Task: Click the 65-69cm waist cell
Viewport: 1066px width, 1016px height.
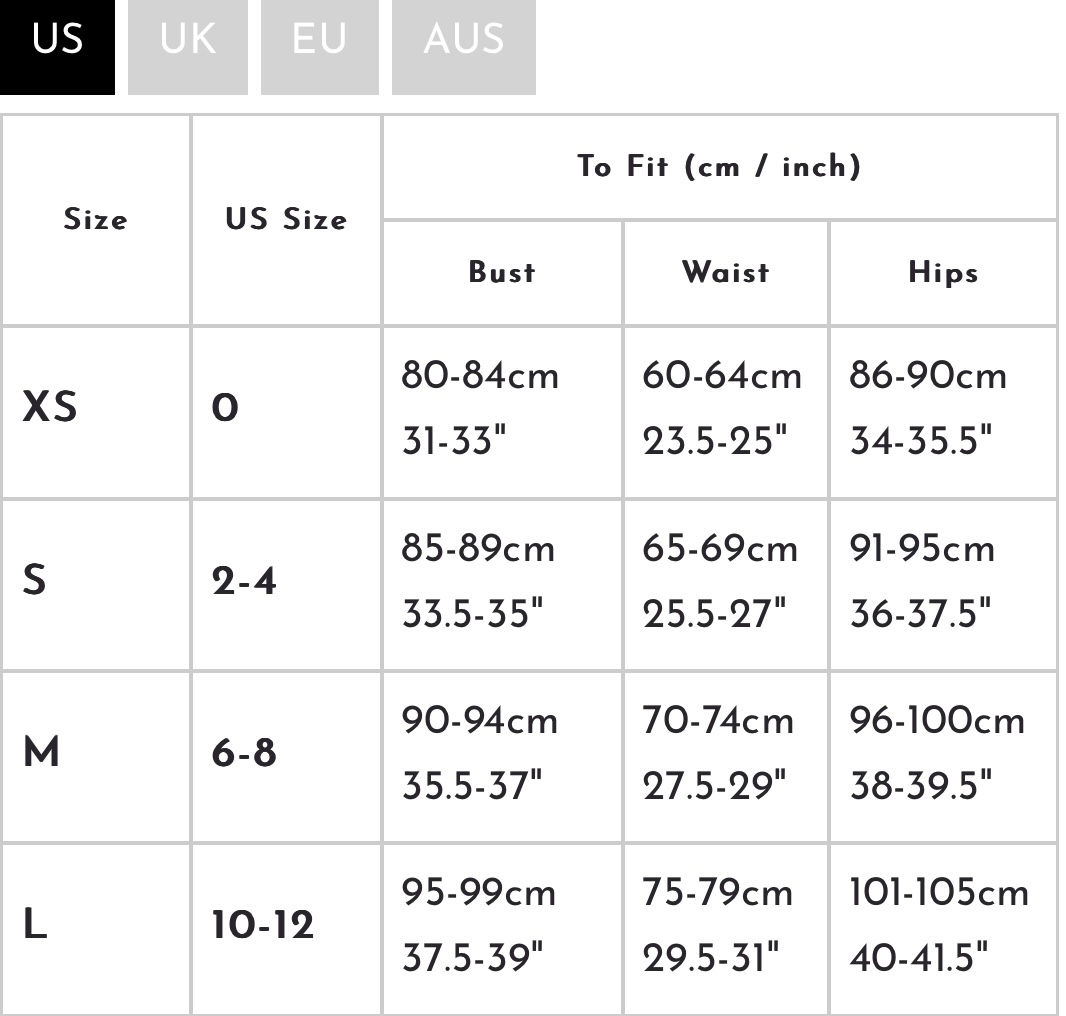Action: click(720, 549)
